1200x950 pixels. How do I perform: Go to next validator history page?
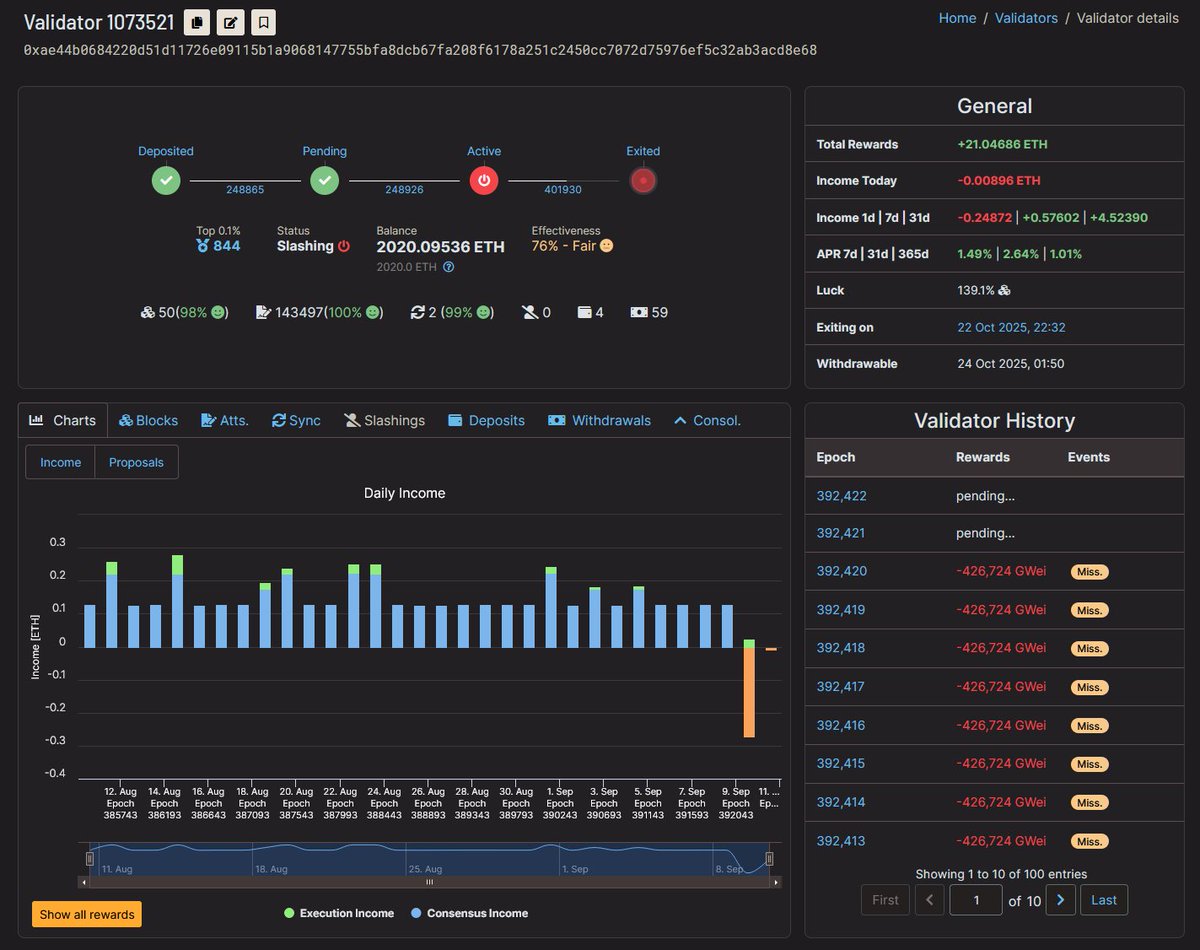point(1060,900)
